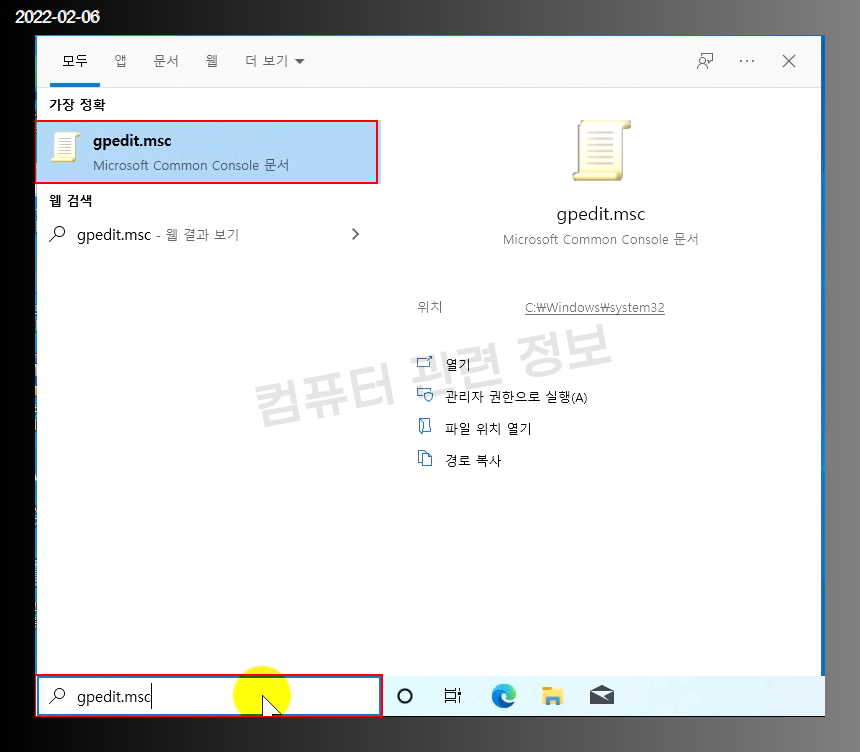860x752 pixels.
Task: Click 열기 to open gpedit.msc
Action: click(x=457, y=365)
